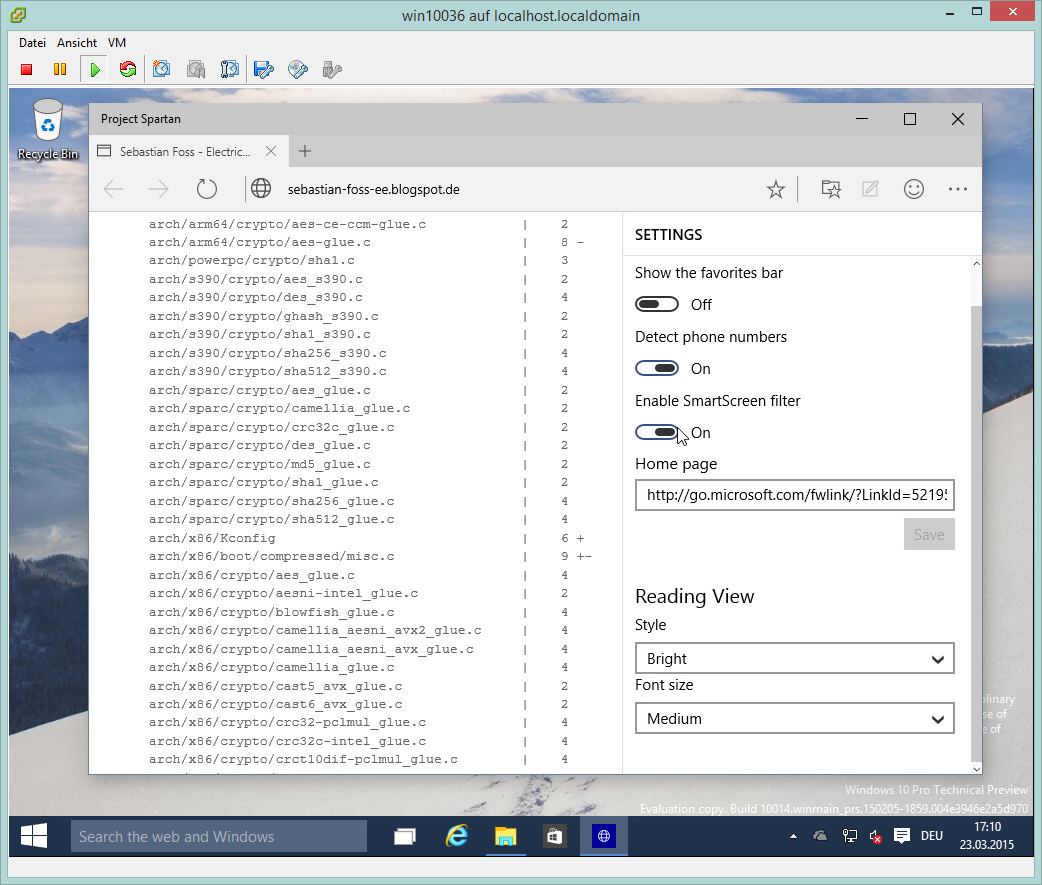Open network status tray icon
This screenshot has height=885, width=1042.
(849, 836)
